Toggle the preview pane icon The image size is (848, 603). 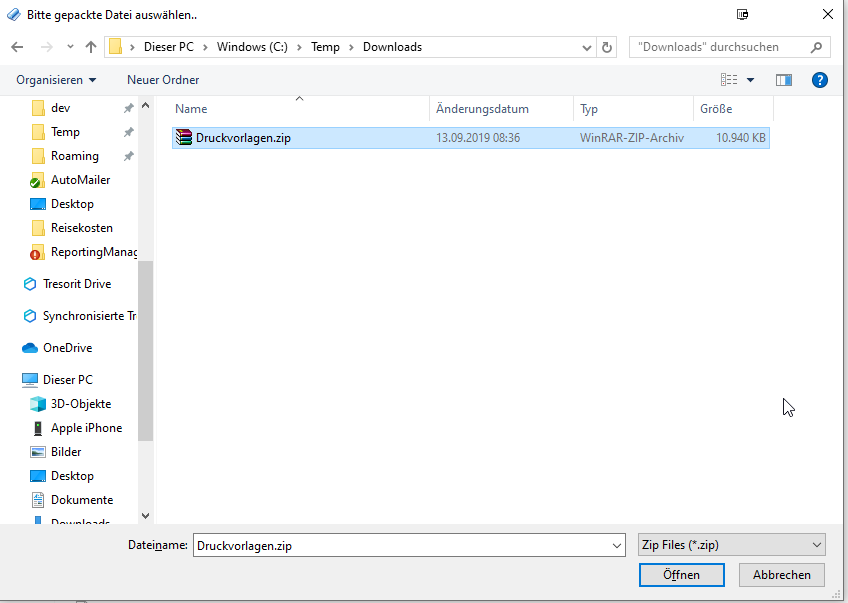click(783, 80)
